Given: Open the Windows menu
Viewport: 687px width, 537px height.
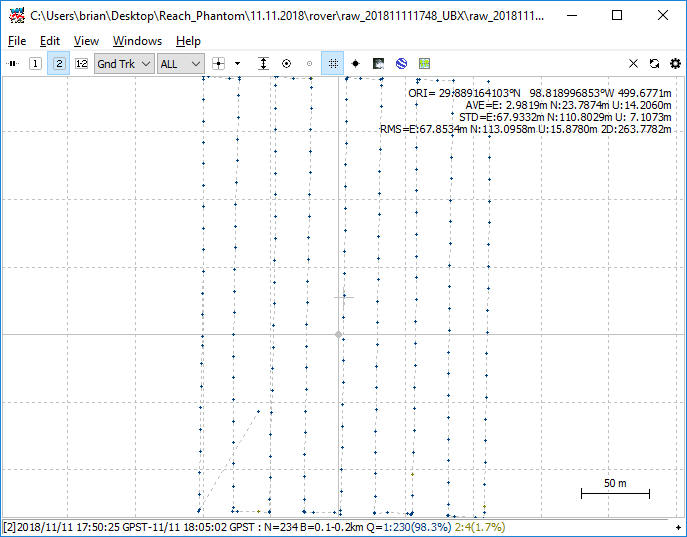Looking at the screenshot, I should click(x=137, y=41).
